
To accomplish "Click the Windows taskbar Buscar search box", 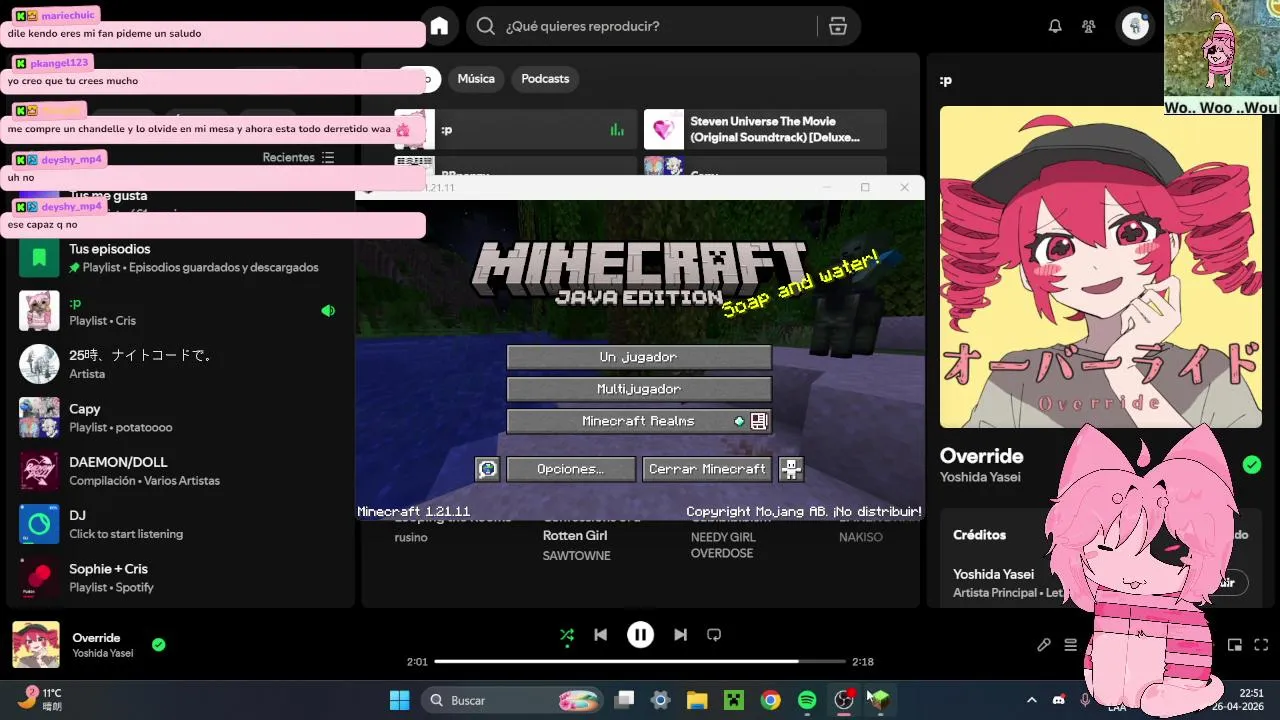I will [514, 700].
